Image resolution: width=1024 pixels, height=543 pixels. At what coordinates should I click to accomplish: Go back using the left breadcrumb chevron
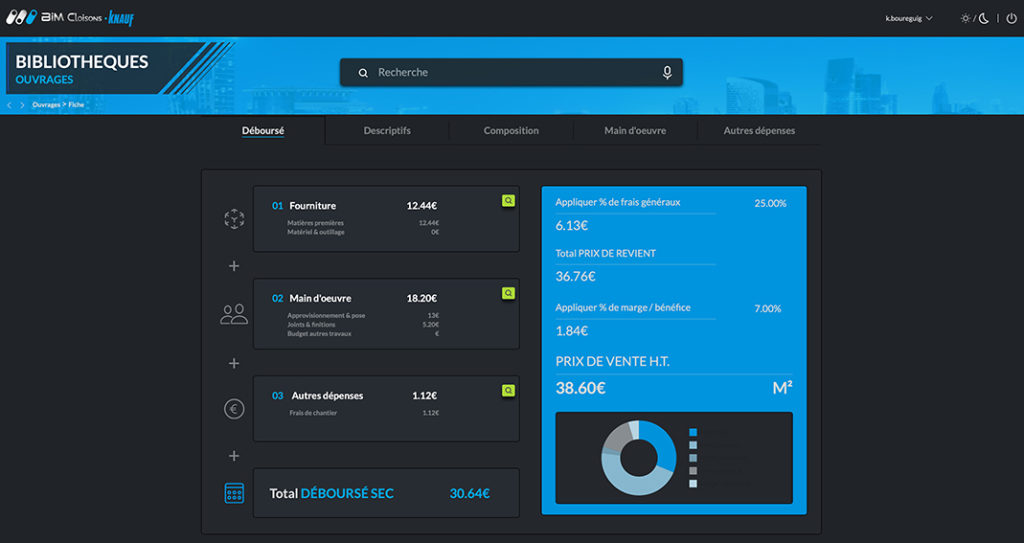10,105
